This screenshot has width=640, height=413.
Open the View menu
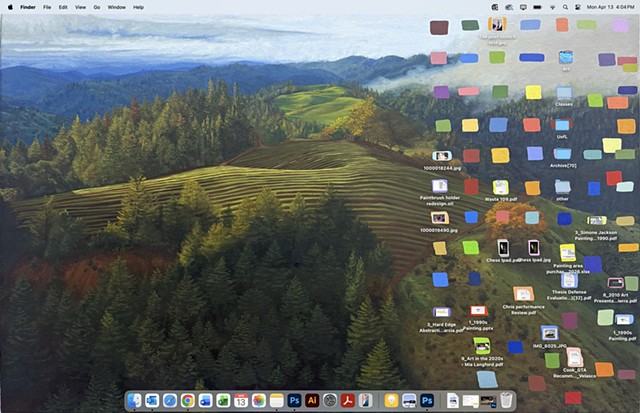[80, 7]
